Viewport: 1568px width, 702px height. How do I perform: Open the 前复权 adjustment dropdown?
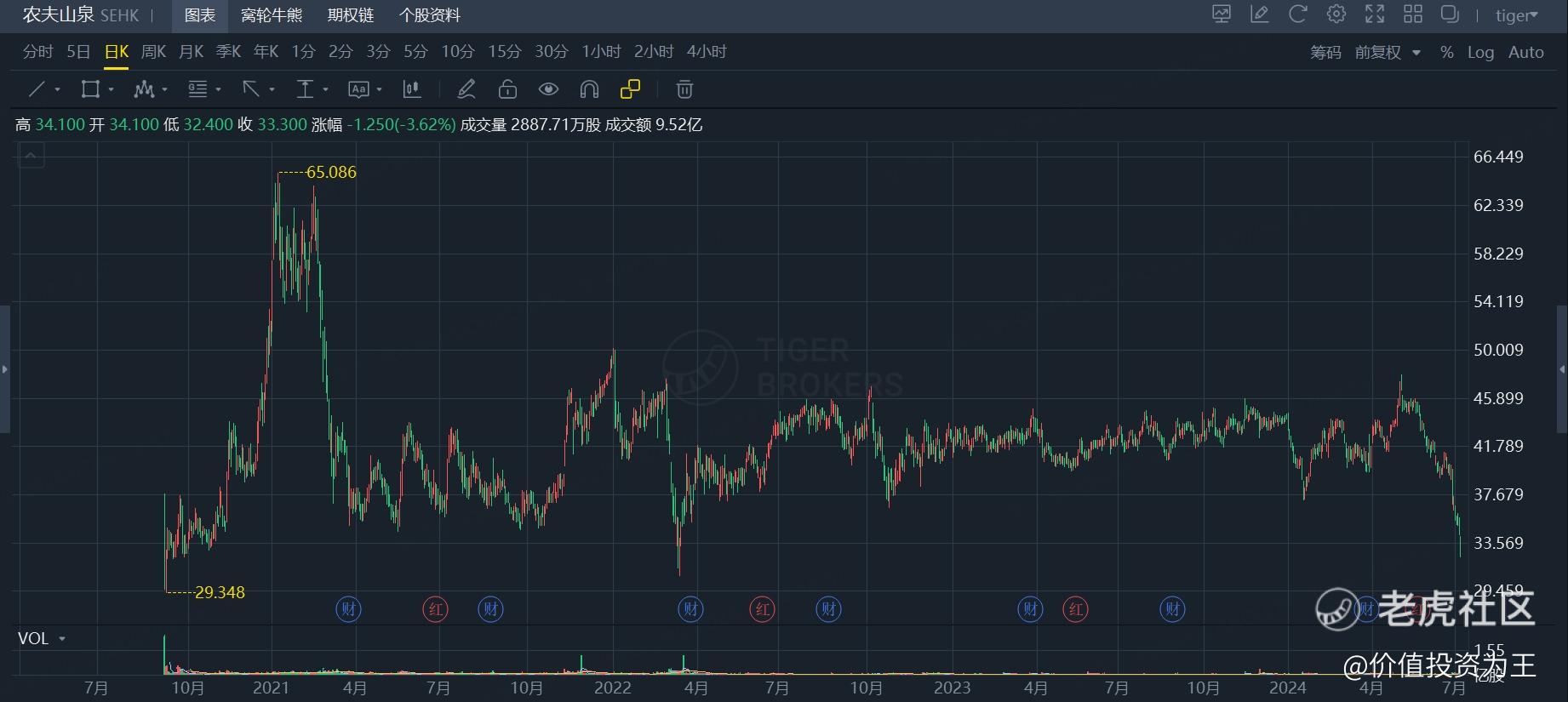[x=1388, y=52]
